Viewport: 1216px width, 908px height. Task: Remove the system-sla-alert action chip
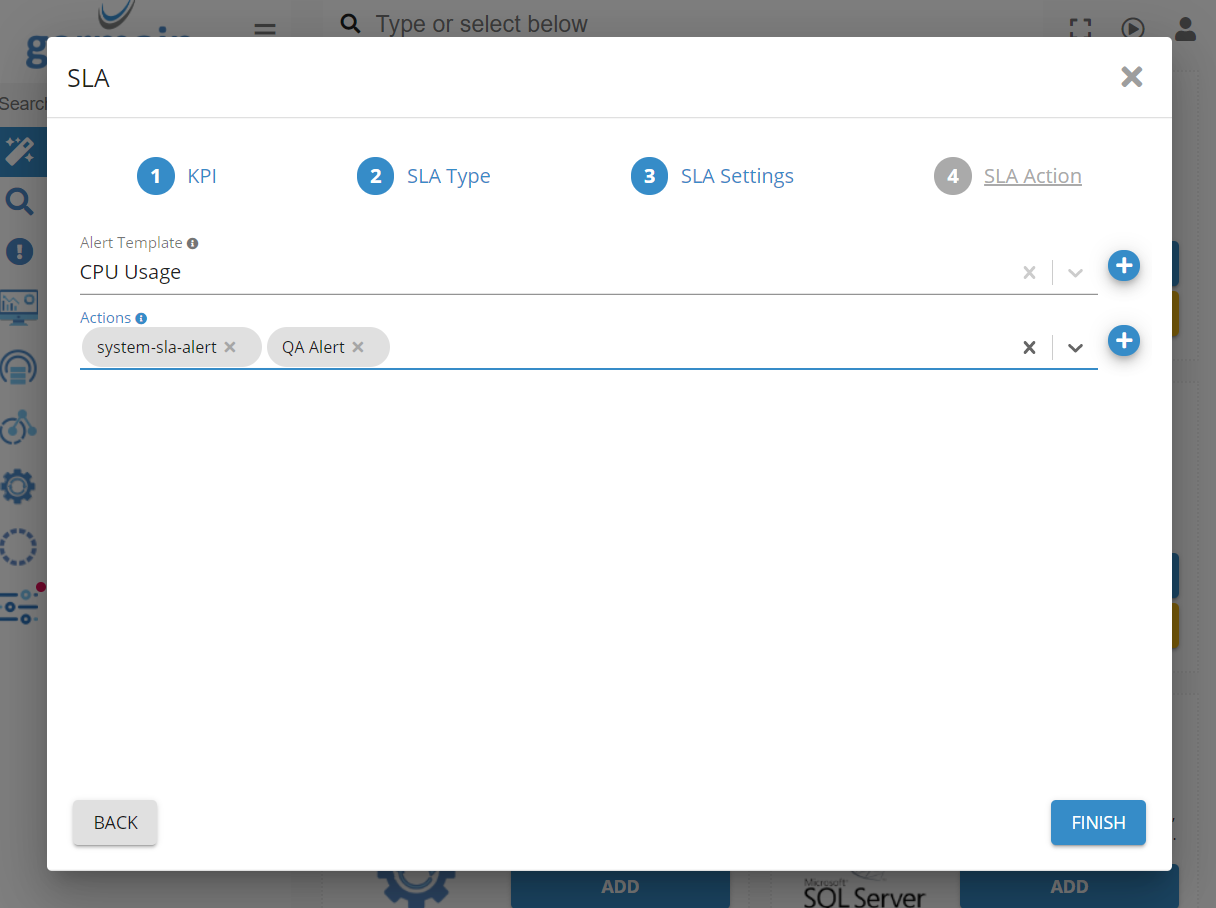click(x=230, y=347)
